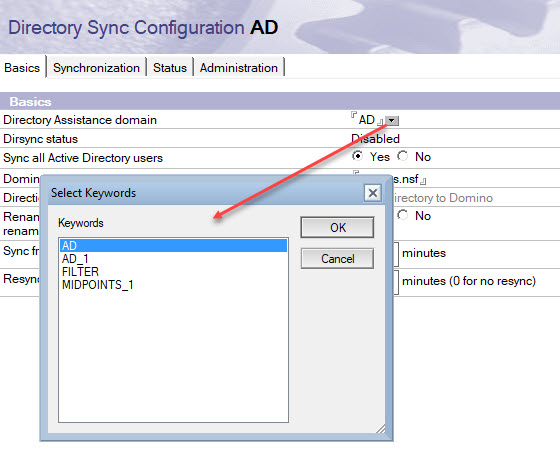The height and width of the screenshot is (452, 560).
Task: Switch to the Synchronization tab
Action: pos(96,67)
